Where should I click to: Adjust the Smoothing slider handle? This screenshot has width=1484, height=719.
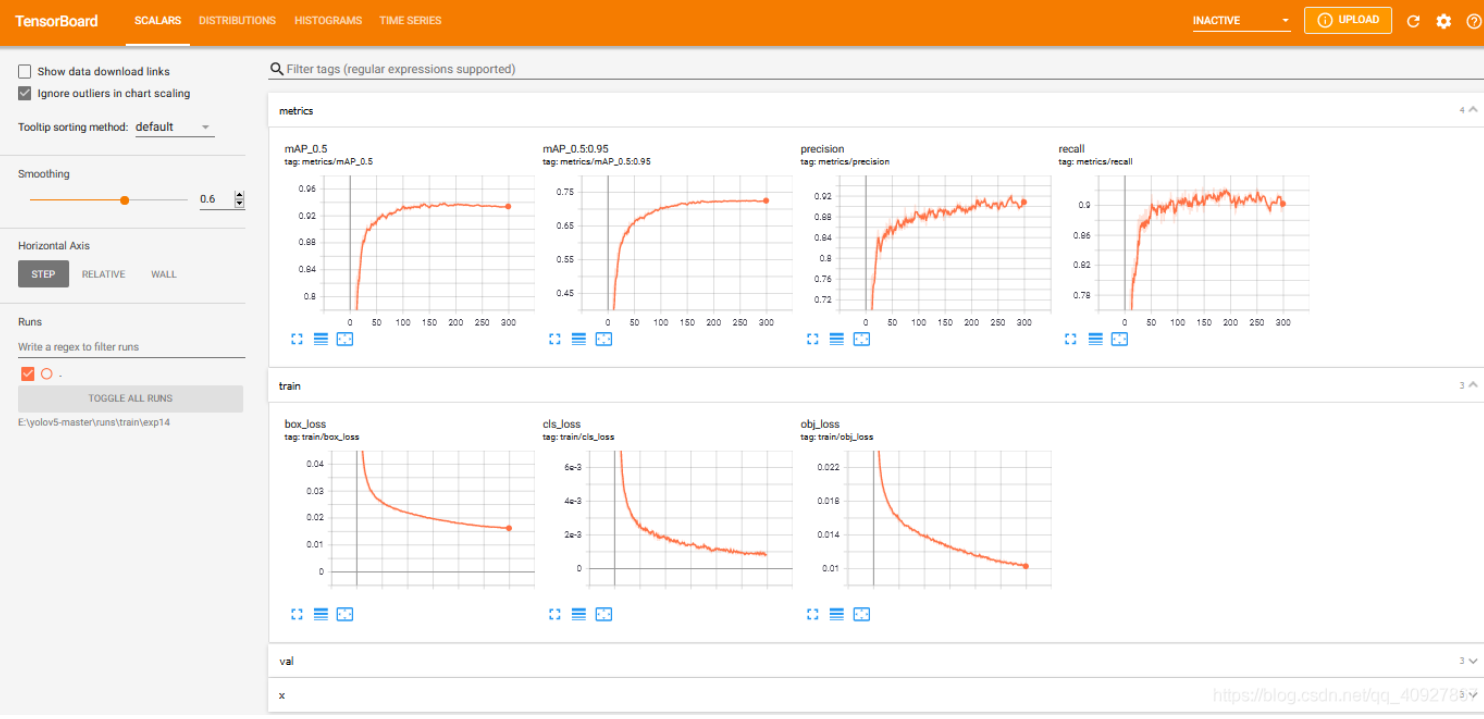coord(125,200)
